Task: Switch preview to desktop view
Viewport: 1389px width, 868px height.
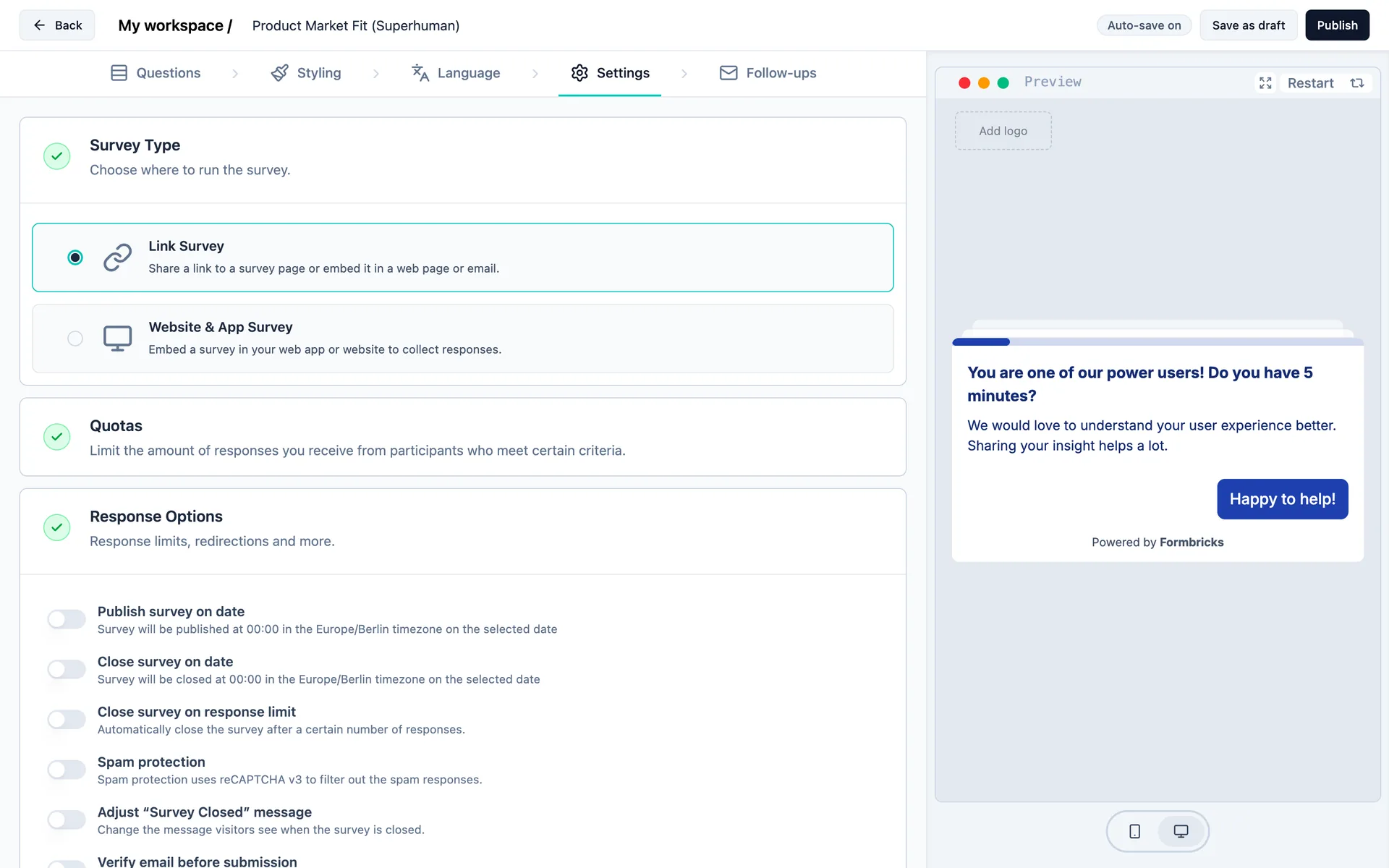Action: (1181, 832)
